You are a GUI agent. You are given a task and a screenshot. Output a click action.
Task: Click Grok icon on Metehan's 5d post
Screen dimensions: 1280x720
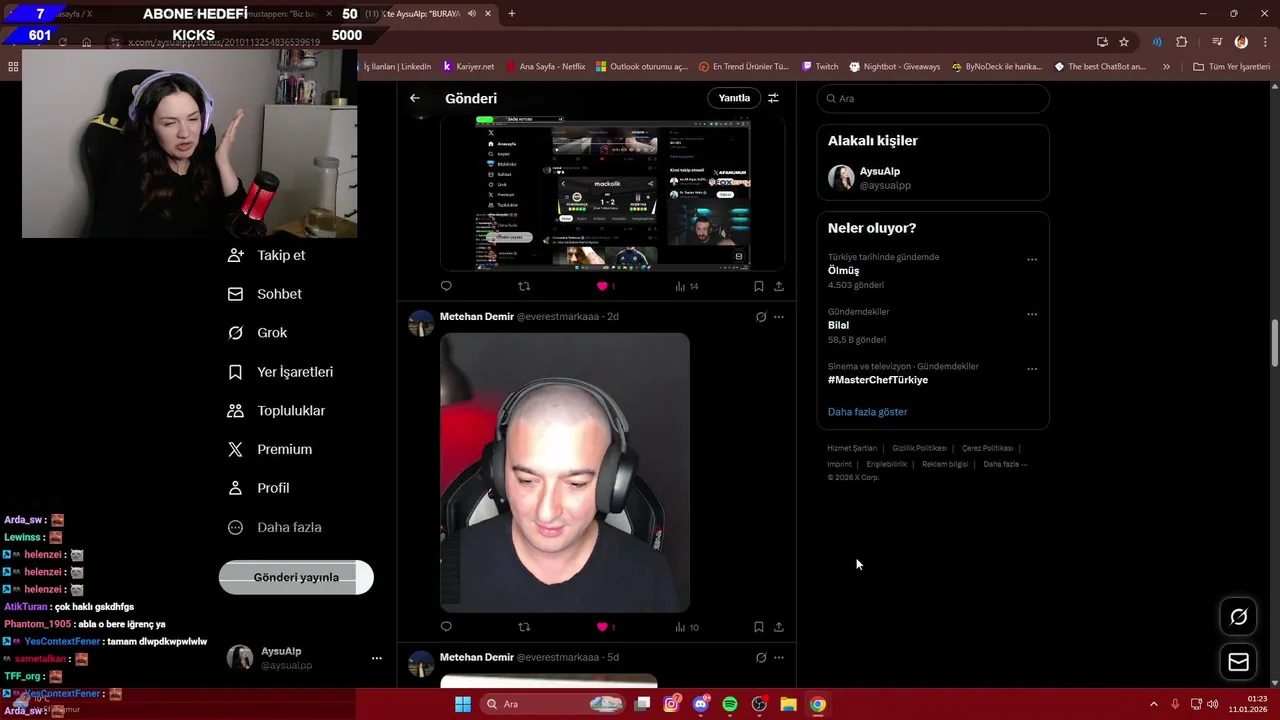pyautogui.click(x=761, y=657)
